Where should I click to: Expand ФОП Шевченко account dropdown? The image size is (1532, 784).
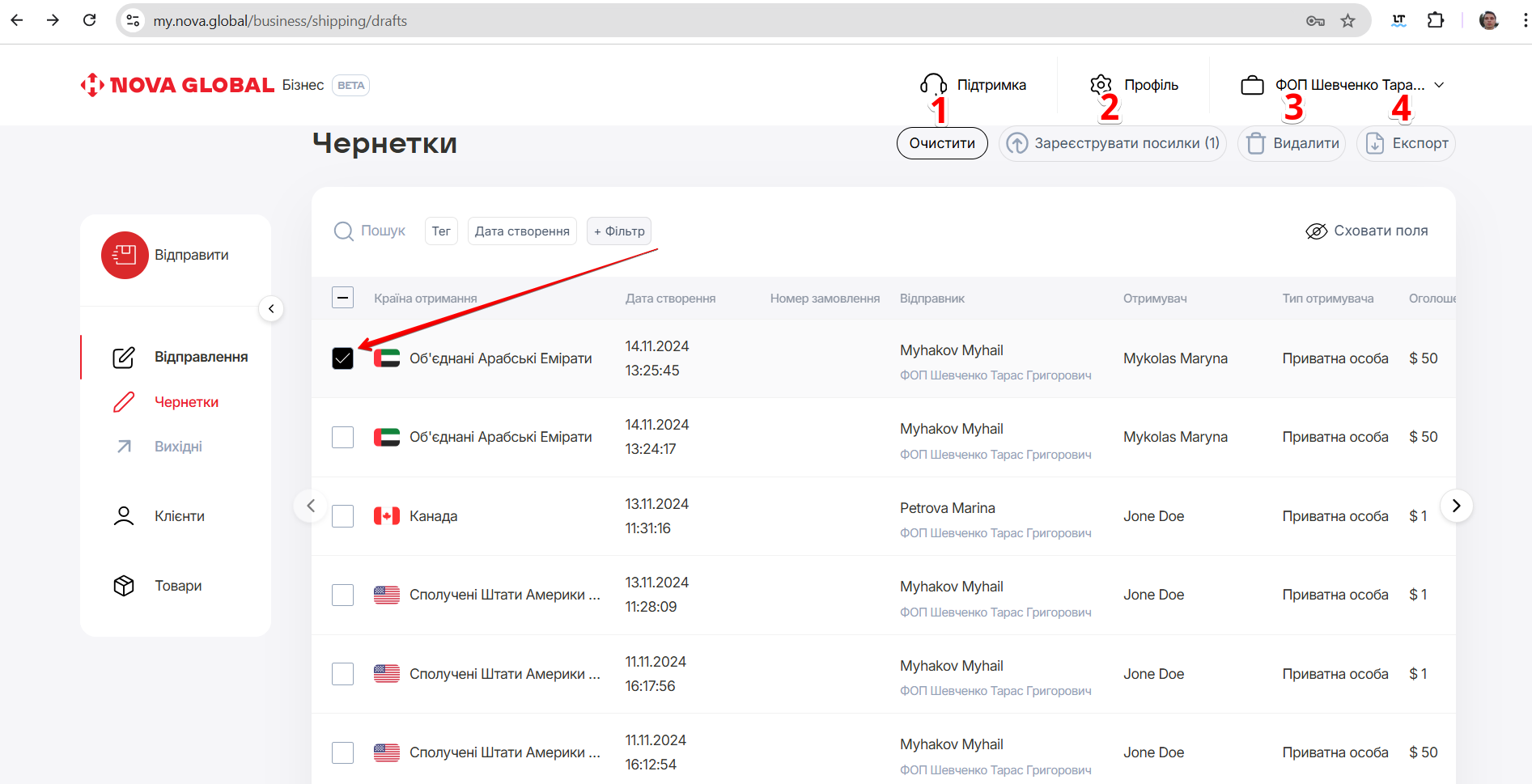click(x=1439, y=85)
